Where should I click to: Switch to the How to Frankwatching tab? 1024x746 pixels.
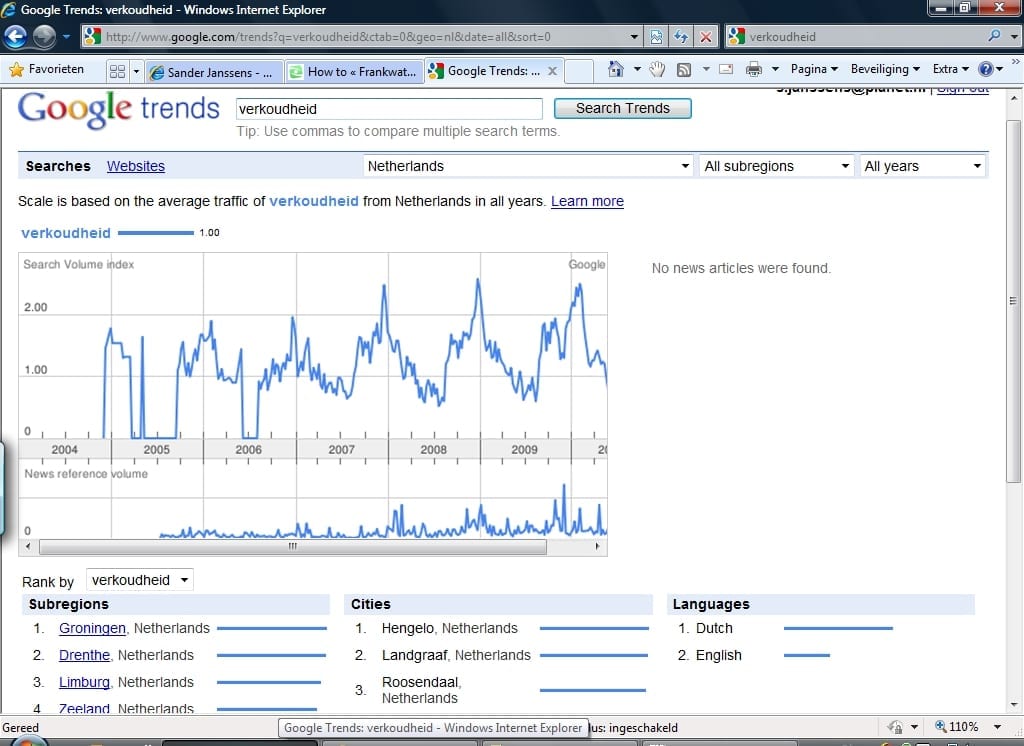click(x=352, y=71)
